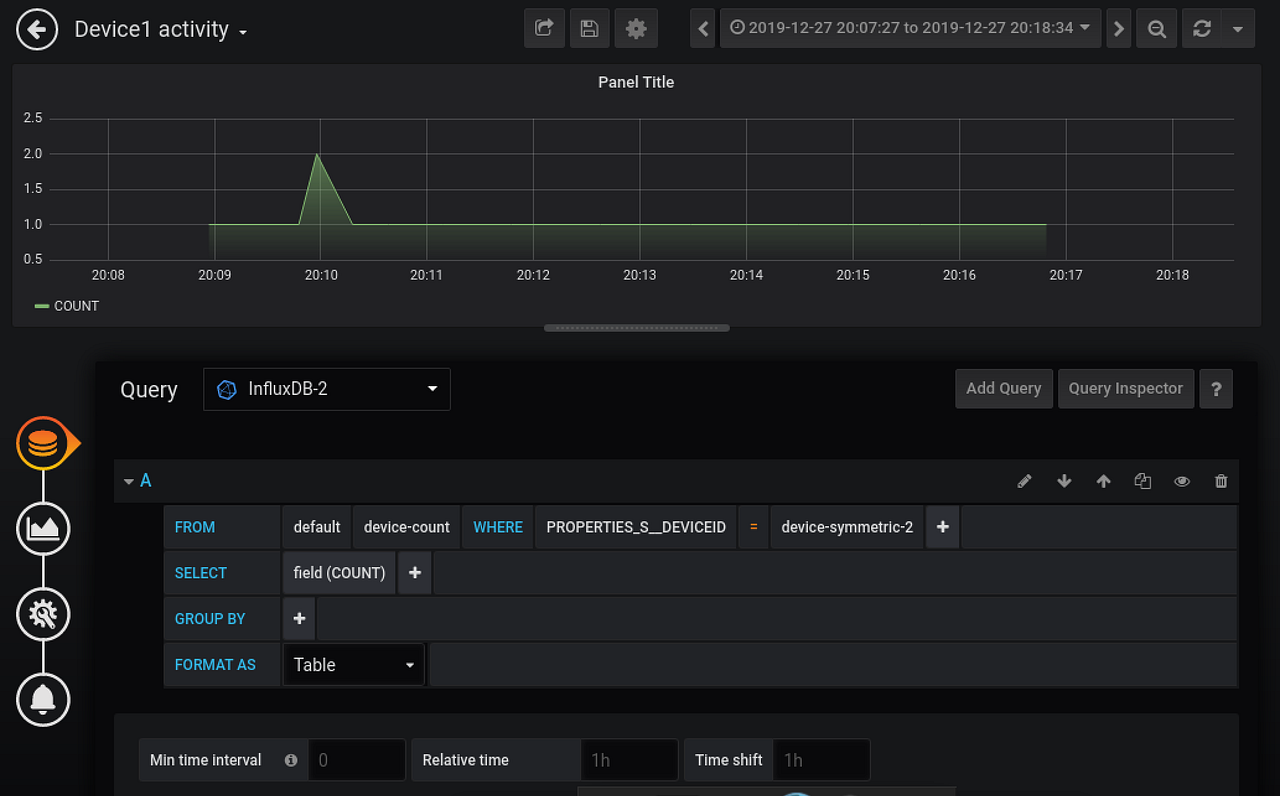Open the Query Inspector
This screenshot has height=796, width=1280.
pos(1126,389)
